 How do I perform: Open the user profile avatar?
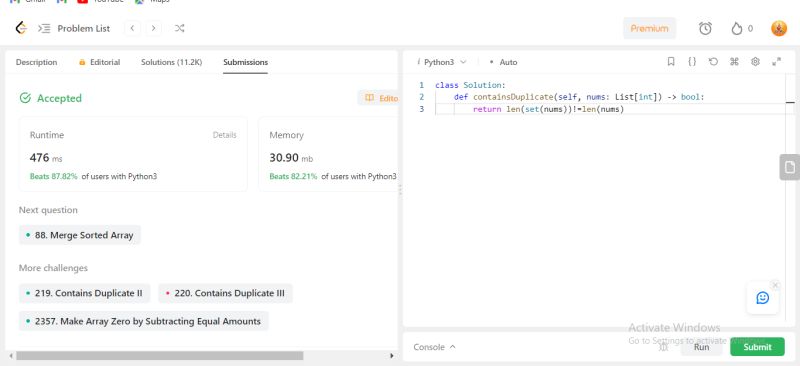click(779, 28)
